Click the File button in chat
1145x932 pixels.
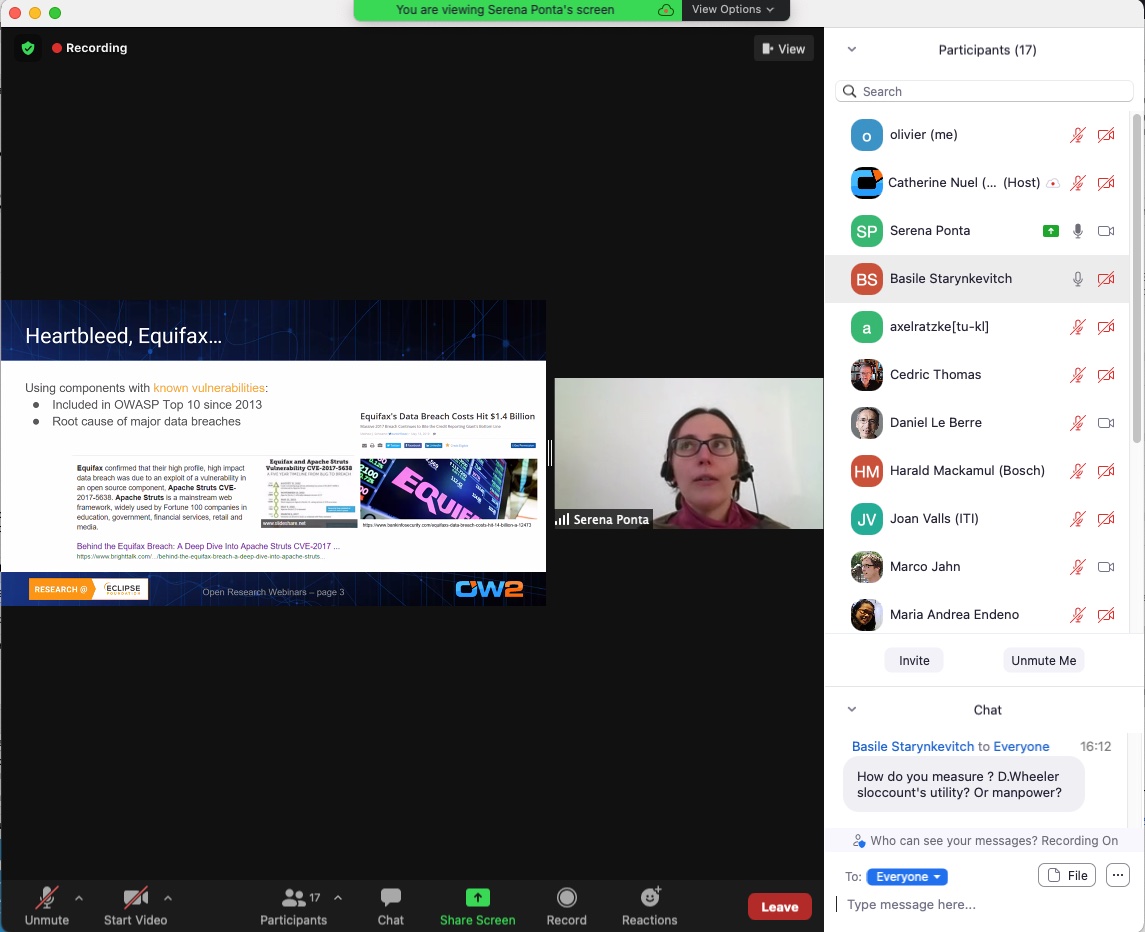[x=1066, y=875]
